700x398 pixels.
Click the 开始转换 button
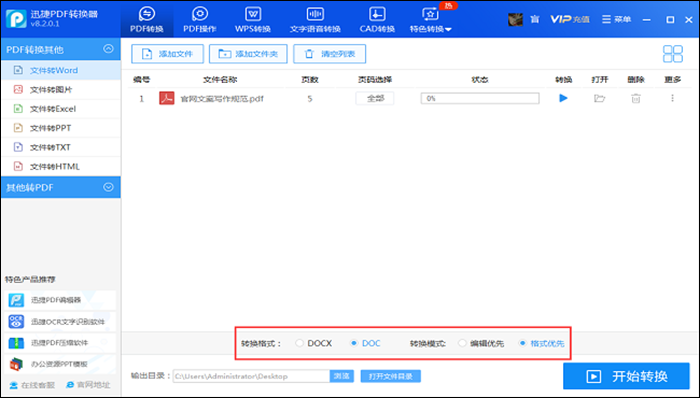(x=626, y=376)
